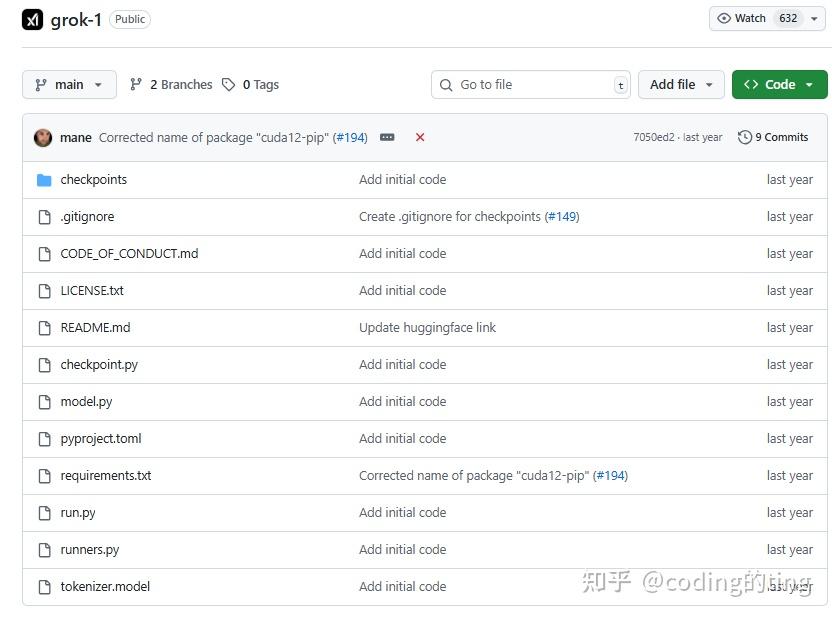The image size is (832, 618).
Task: Open pull request #149 link
Action: (x=562, y=217)
